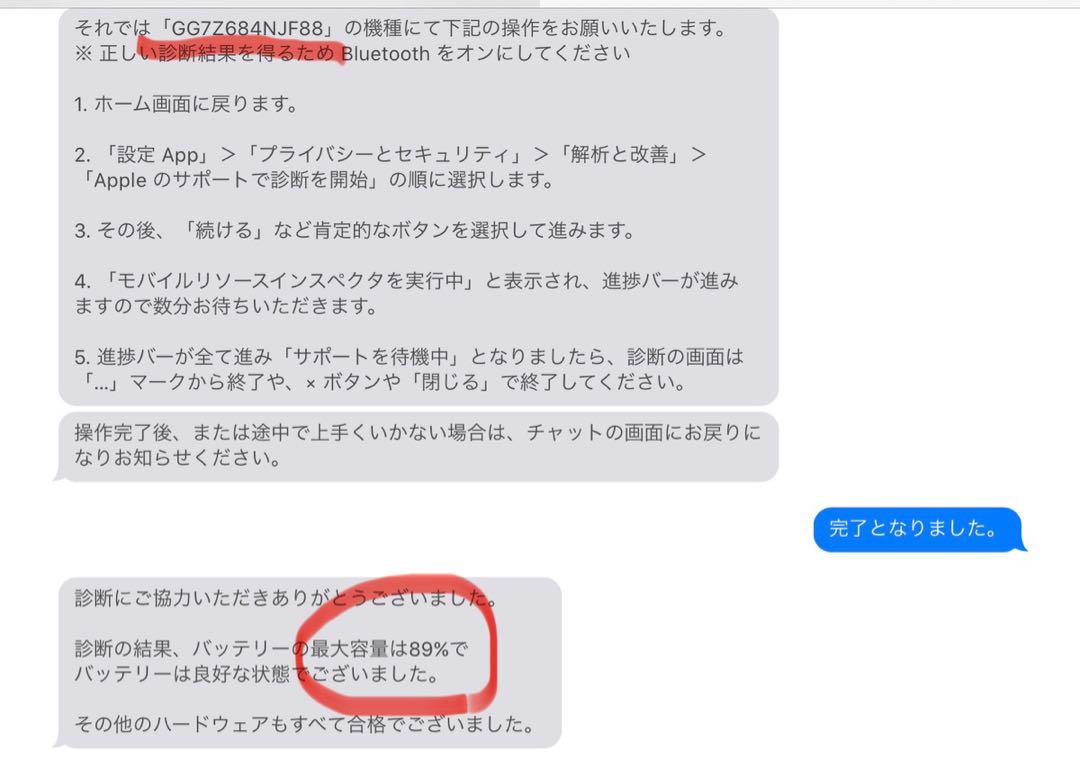Click モバイルリソースインスペクタを実行中 text in step 4
The image size is (1080, 762).
click(289, 281)
